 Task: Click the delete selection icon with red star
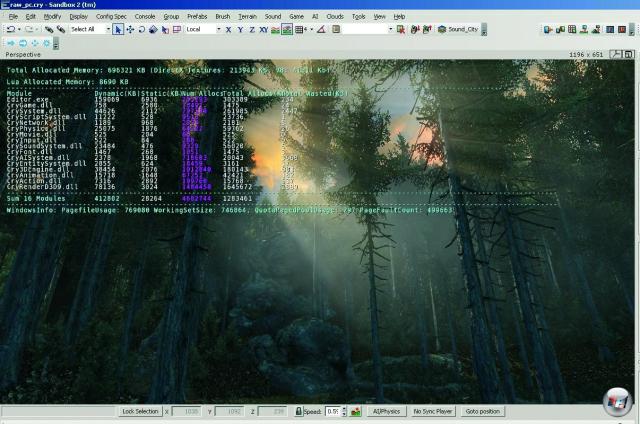[401, 29]
